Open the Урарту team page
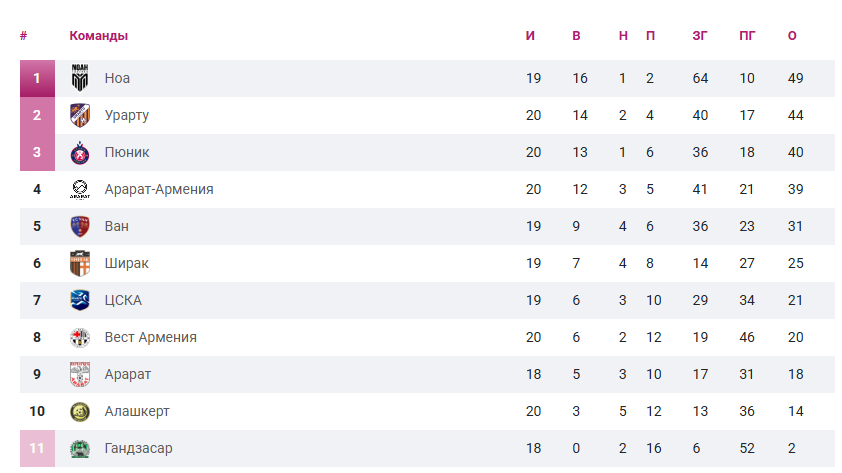The height and width of the screenshot is (473, 842). (127, 116)
